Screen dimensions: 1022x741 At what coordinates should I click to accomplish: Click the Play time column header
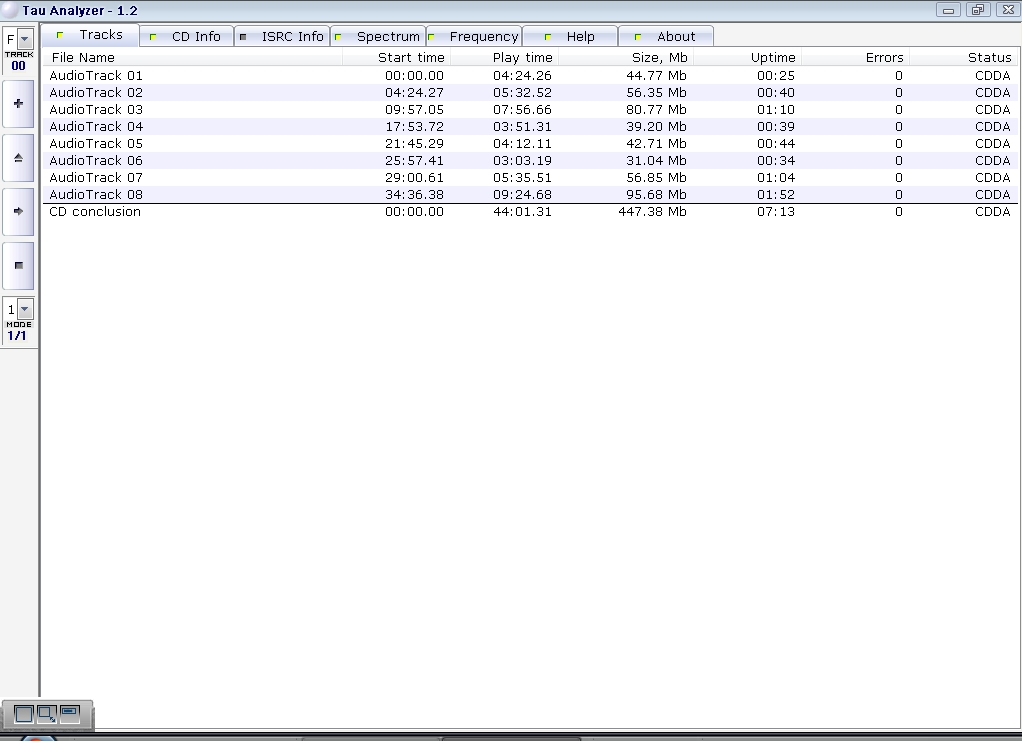click(522, 58)
